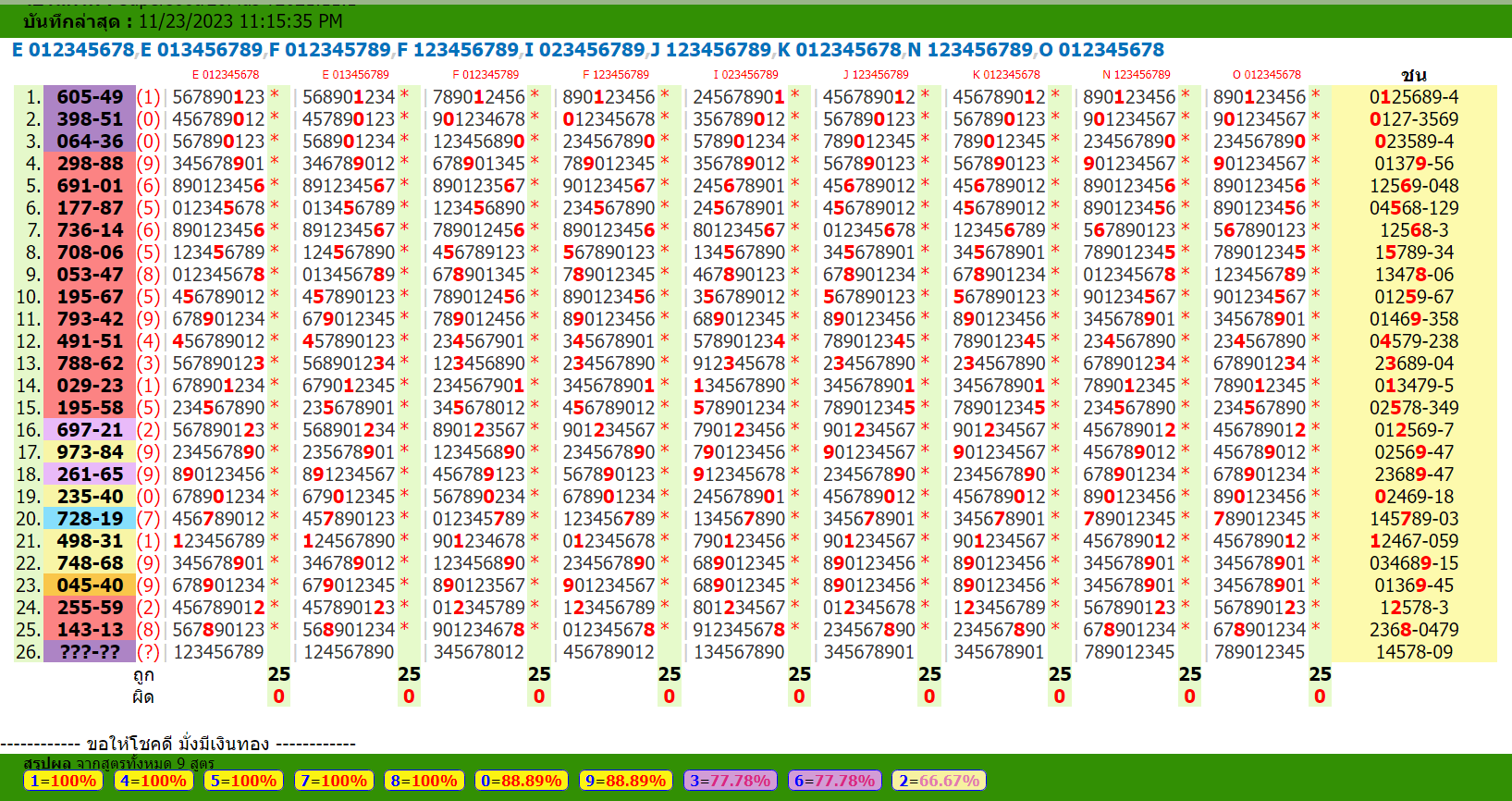The height and width of the screenshot is (801, 1512).
Task: Click the ถูก row label
Action: click(x=143, y=675)
